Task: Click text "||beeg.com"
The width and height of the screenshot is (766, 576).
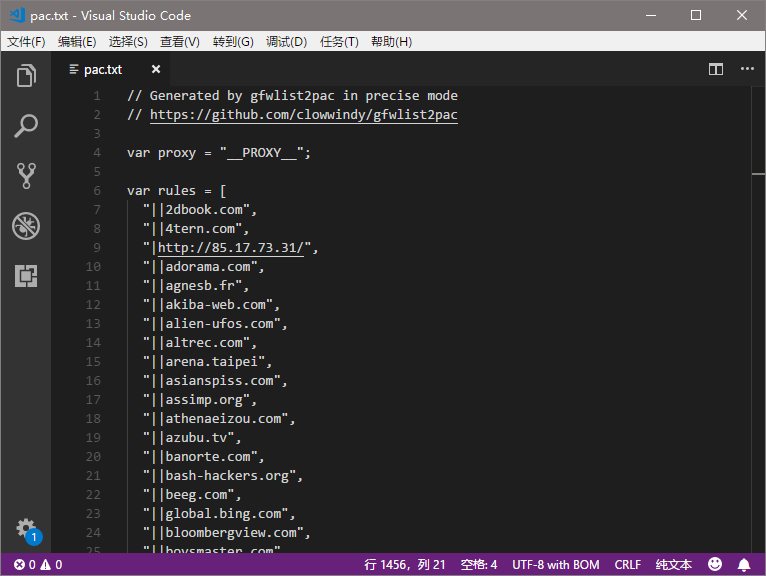Action: 192,495
